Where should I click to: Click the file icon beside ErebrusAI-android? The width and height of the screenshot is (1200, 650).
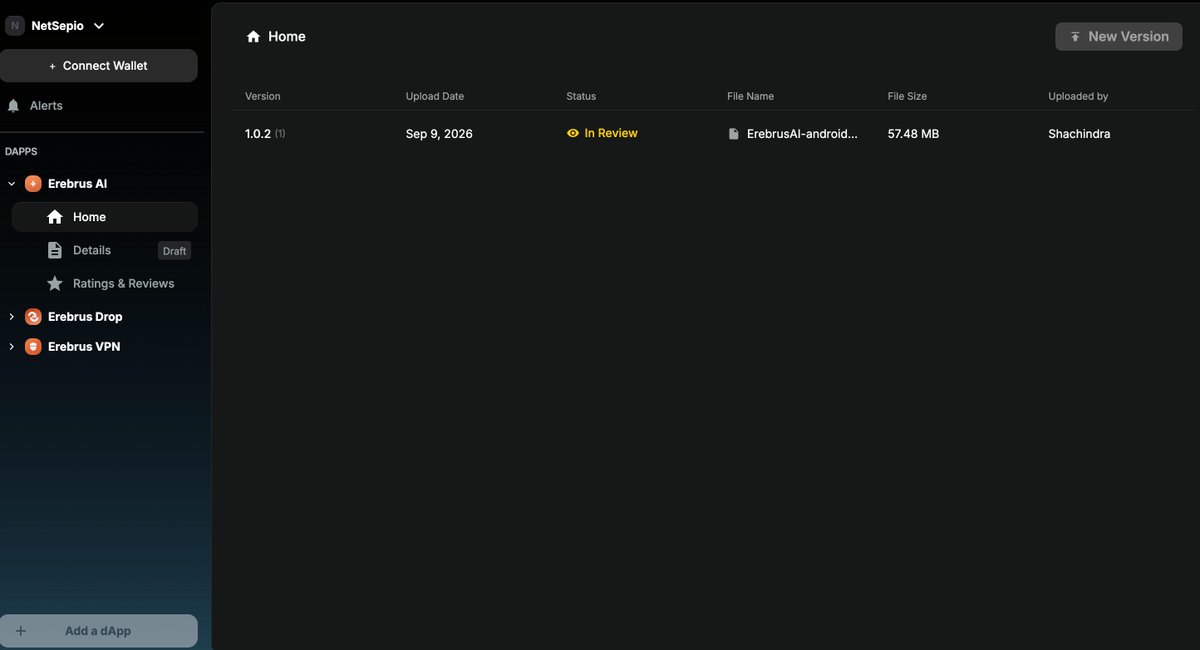tap(734, 134)
